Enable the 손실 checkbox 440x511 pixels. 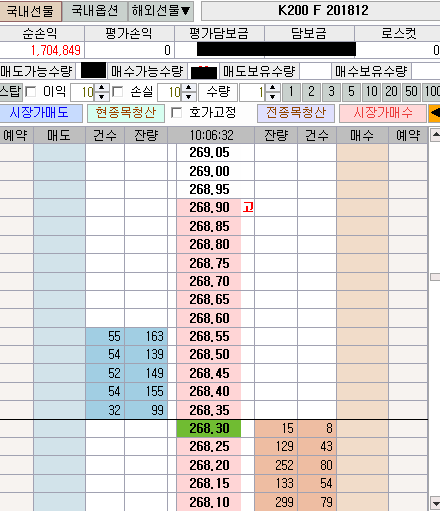coord(118,92)
